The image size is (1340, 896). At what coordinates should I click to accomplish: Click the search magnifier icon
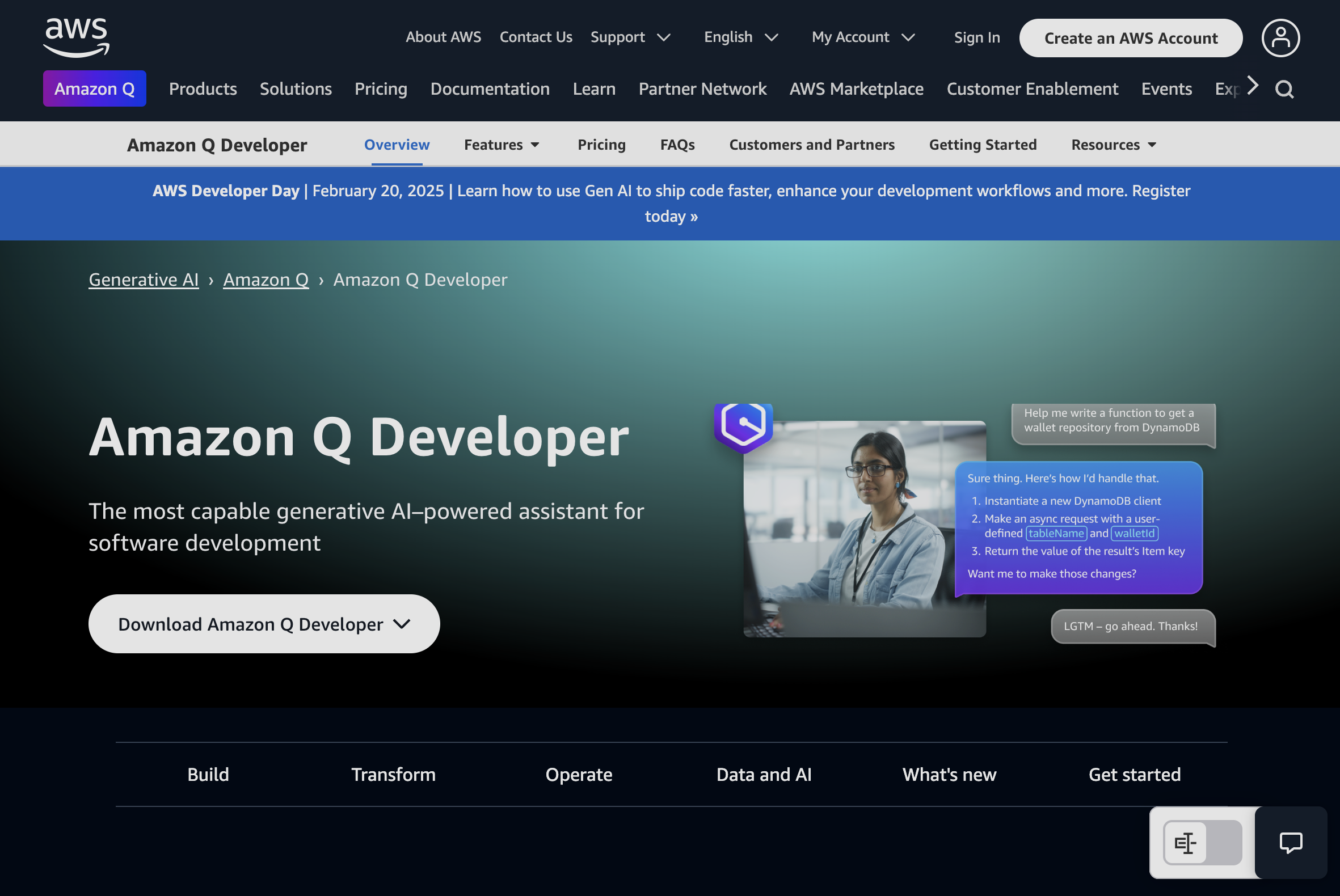(x=1284, y=89)
